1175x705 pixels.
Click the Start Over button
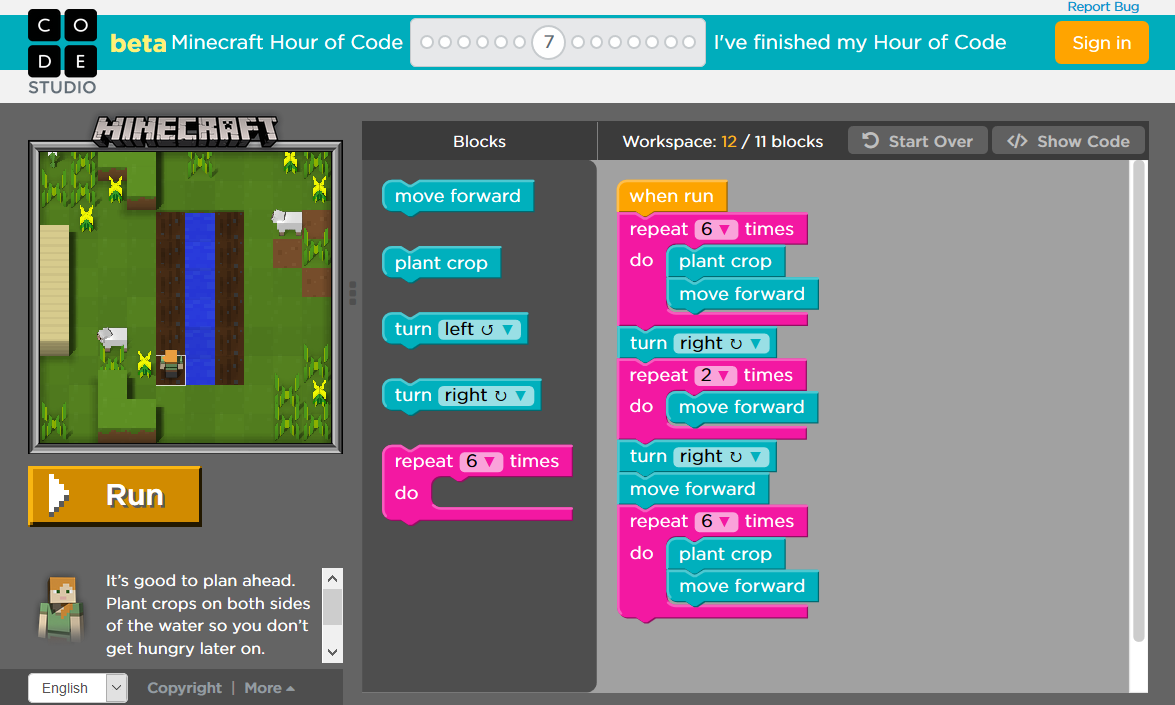point(917,141)
